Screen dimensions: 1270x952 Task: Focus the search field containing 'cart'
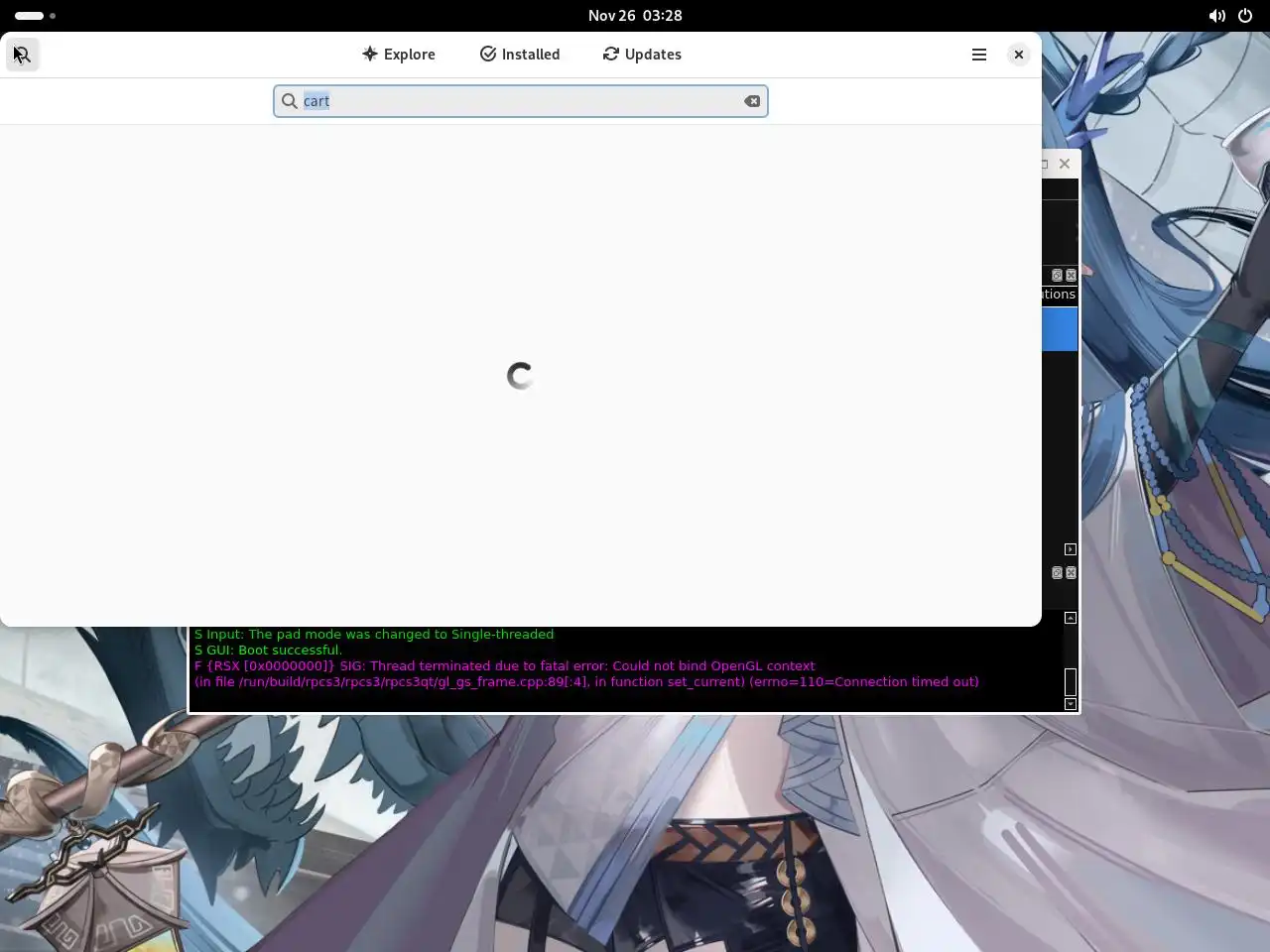click(x=521, y=101)
